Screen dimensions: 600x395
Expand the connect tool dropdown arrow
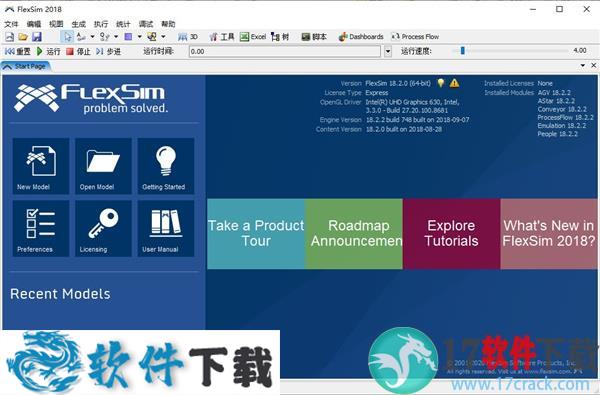tap(92, 37)
